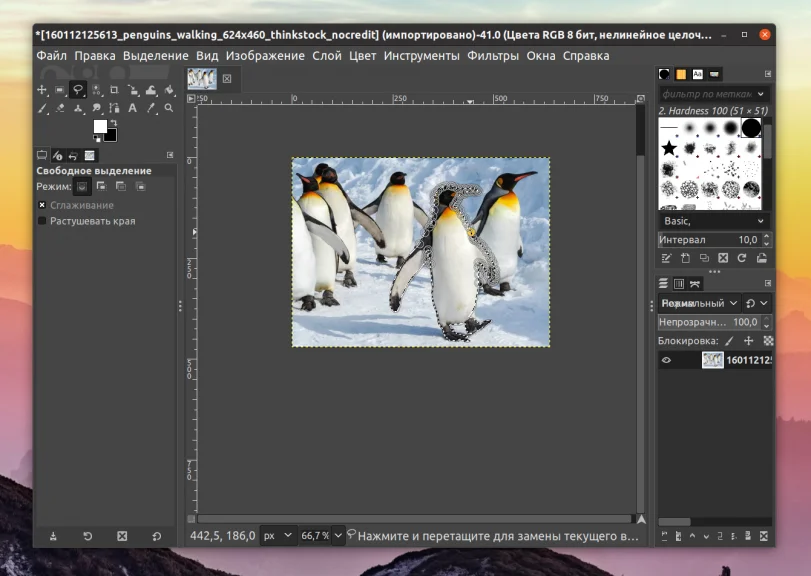Screen dimensions: 811x576
Task: Select the Zoom tool
Action: (x=168, y=107)
